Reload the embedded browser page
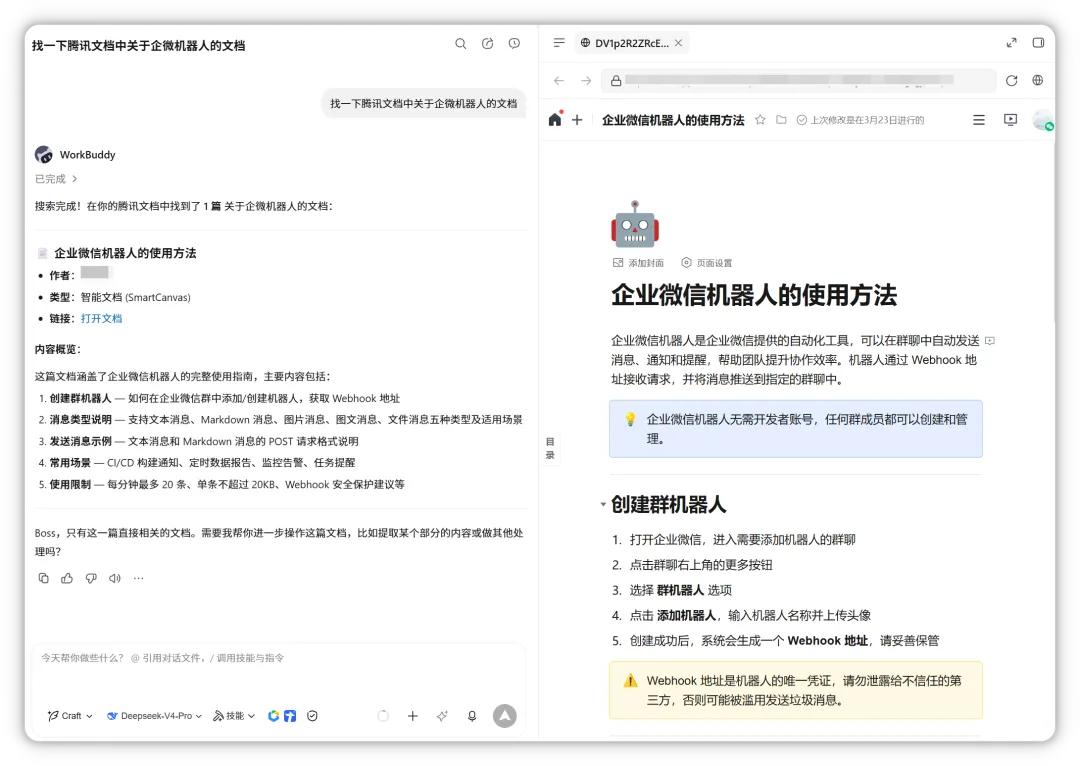This screenshot has height=766, width=1080. (1011, 81)
